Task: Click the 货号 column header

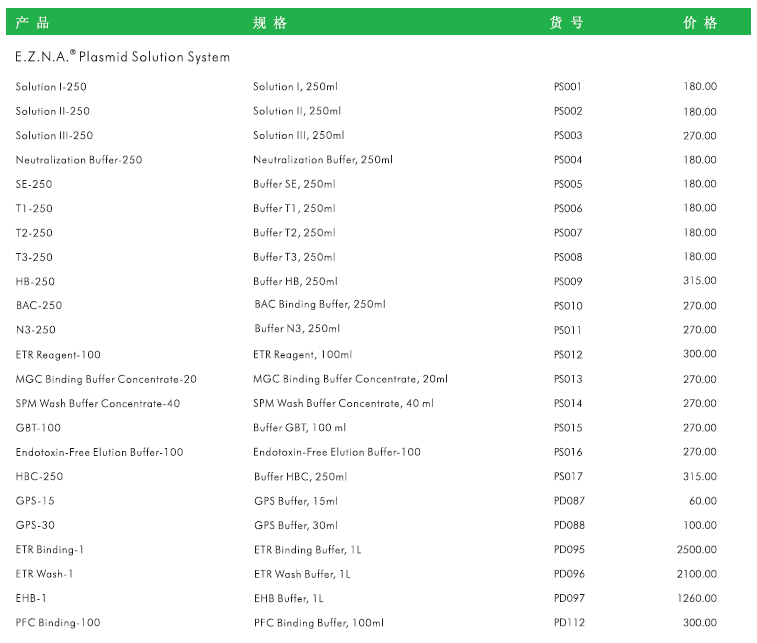Action: tap(566, 22)
